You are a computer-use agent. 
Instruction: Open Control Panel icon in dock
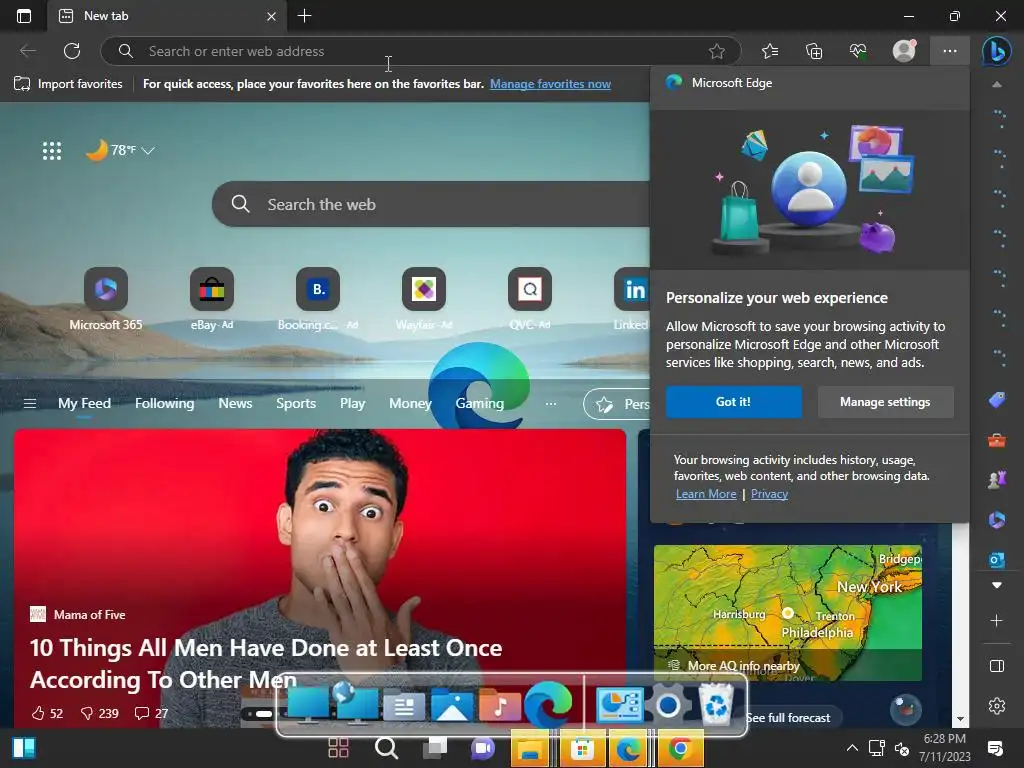[619, 705]
